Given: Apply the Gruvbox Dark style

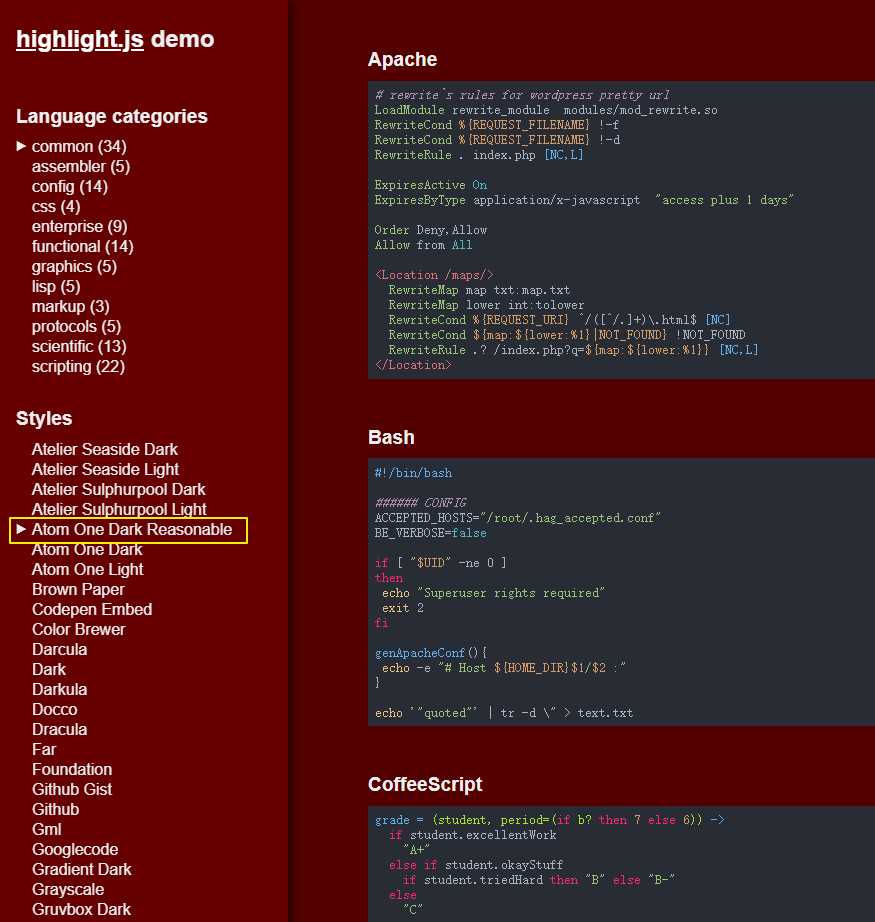Looking at the screenshot, I should coord(81,909).
